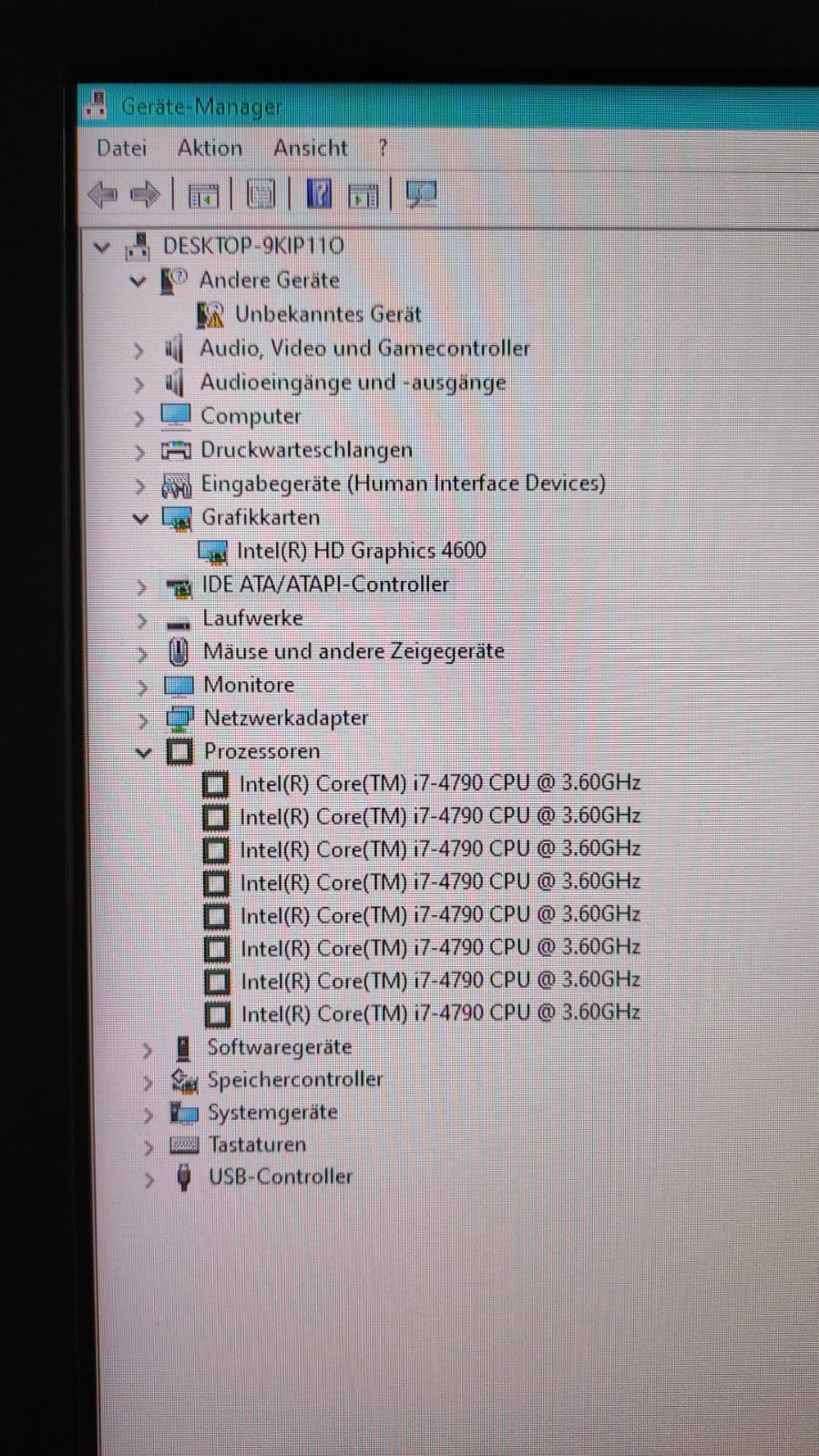Click the Druckwarteschlangen printer icon
This screenshot has height=1456, width=819.
[x=176, y=450]
